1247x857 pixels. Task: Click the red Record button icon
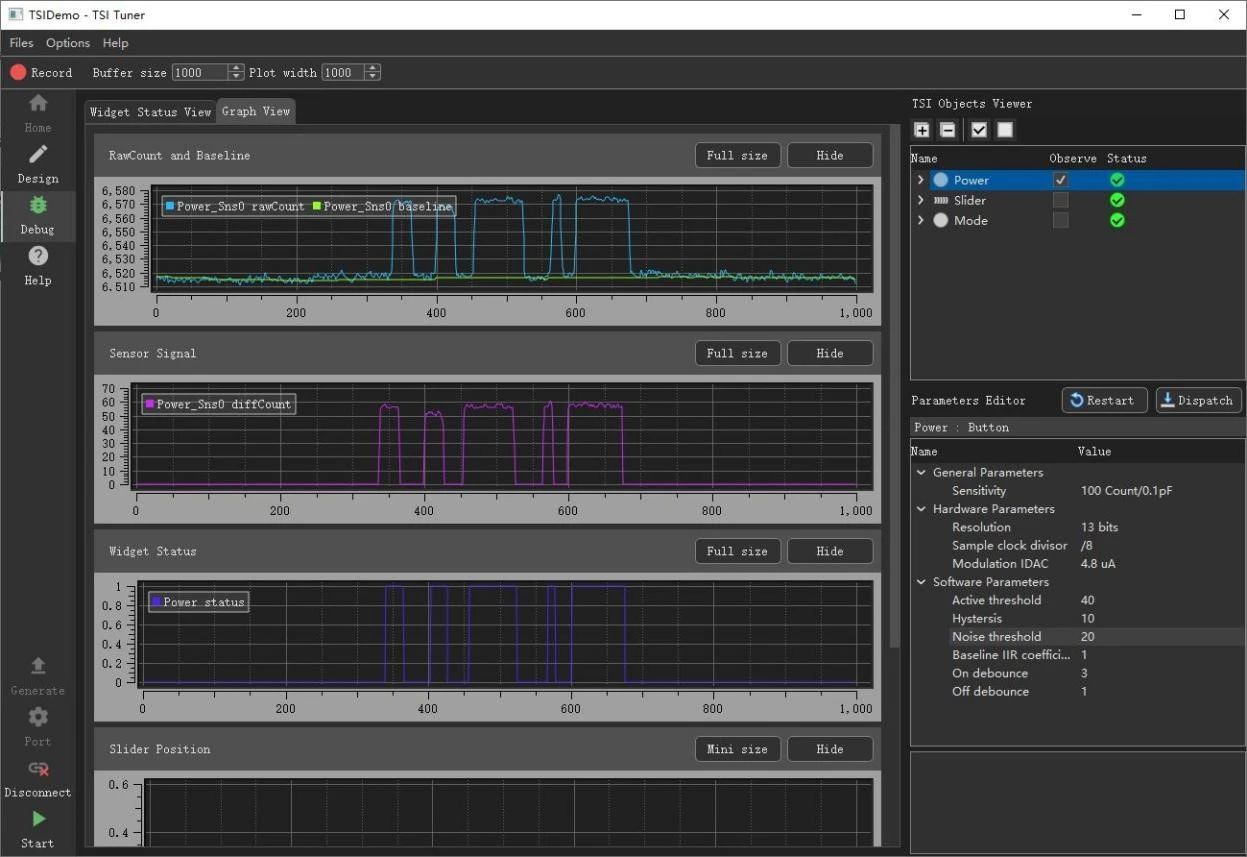(18, 72)
